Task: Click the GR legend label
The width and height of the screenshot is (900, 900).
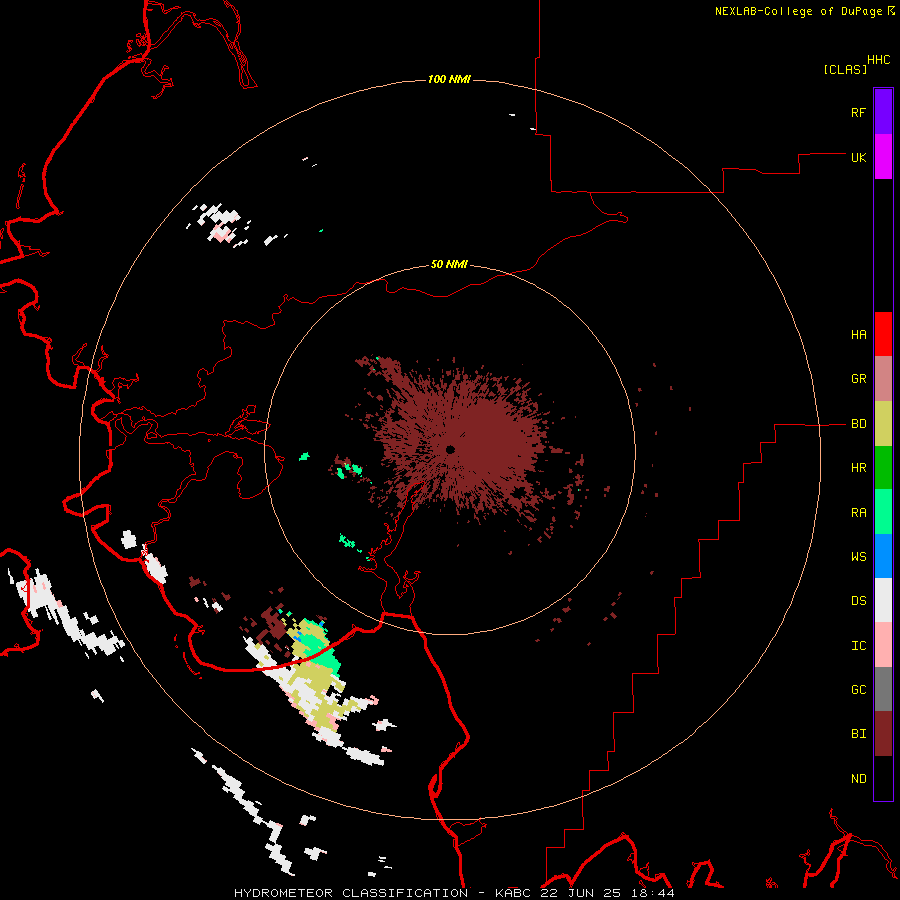Action: tap(858, 379)
